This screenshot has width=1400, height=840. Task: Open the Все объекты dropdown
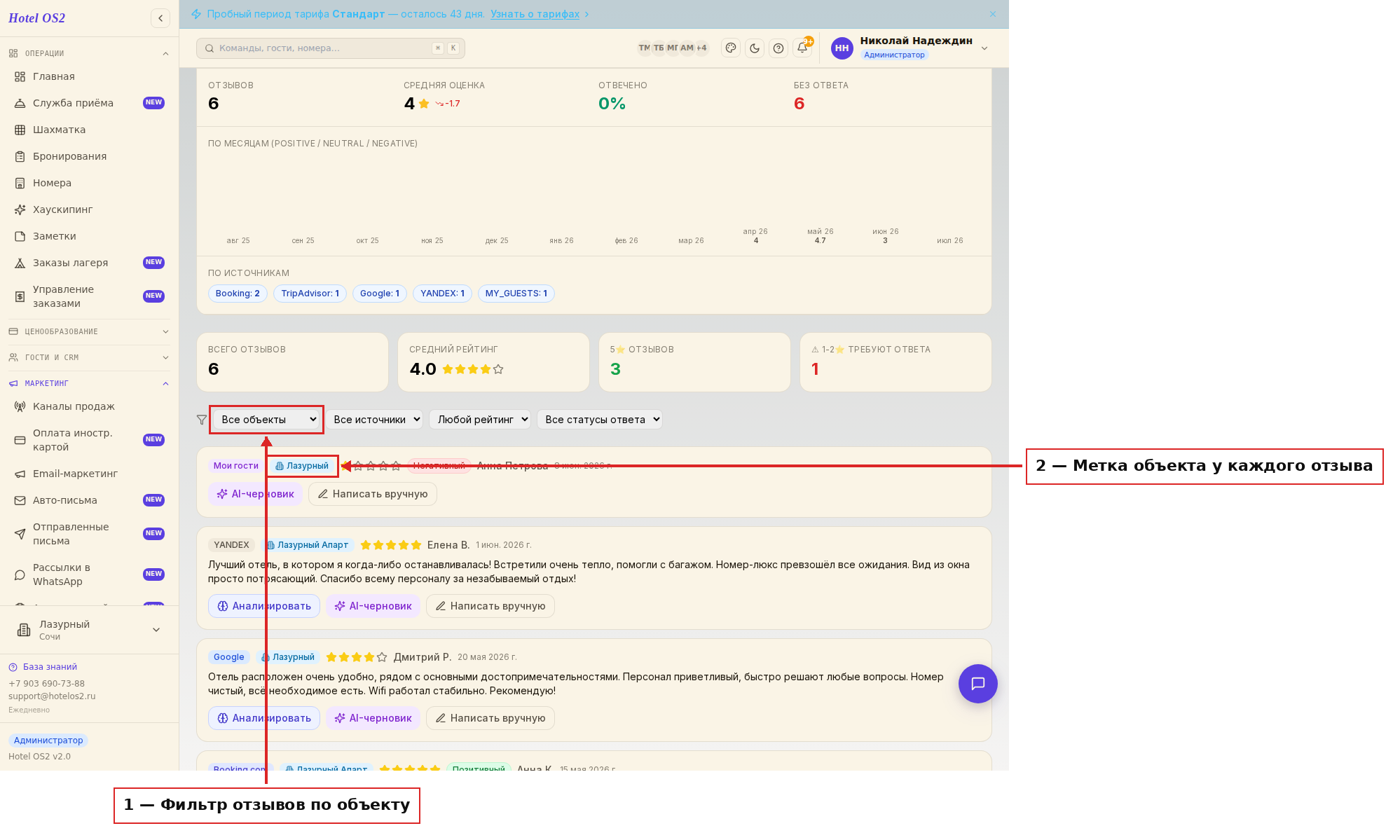[x=266, y=420]
